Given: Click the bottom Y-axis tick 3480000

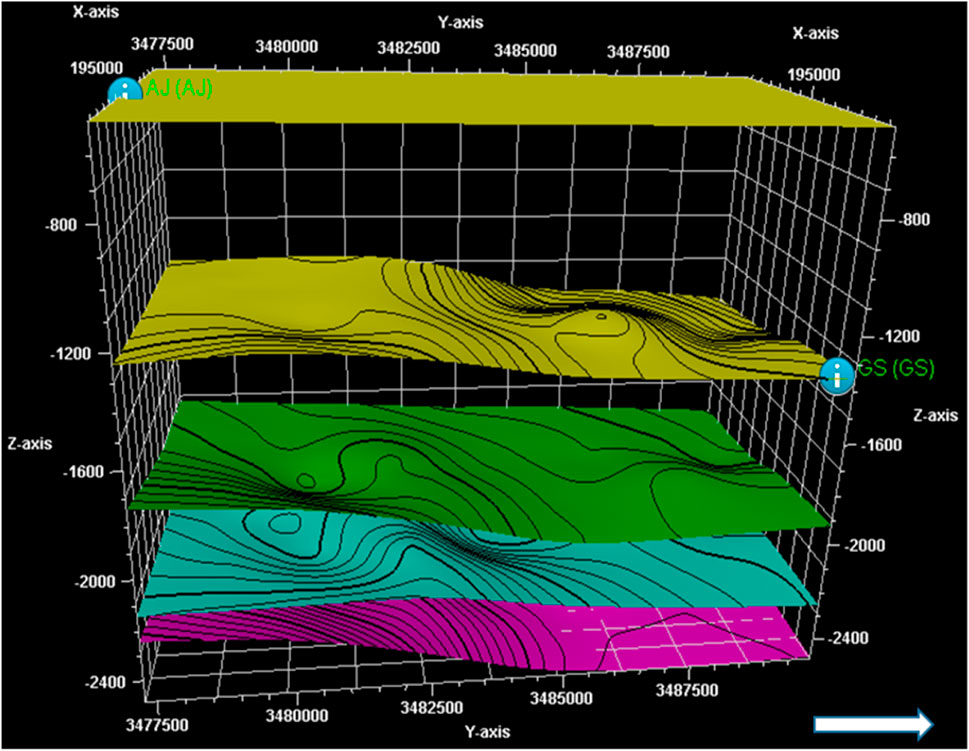Looking at the screenshot, I should click(x=297, y=716).
